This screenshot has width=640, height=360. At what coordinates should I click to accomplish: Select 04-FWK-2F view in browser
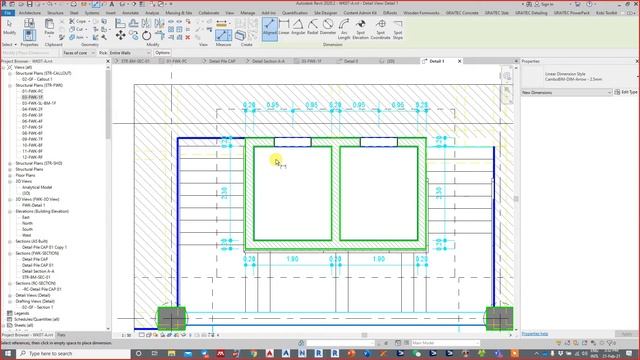pyautogui.click(x=32, y=109)
